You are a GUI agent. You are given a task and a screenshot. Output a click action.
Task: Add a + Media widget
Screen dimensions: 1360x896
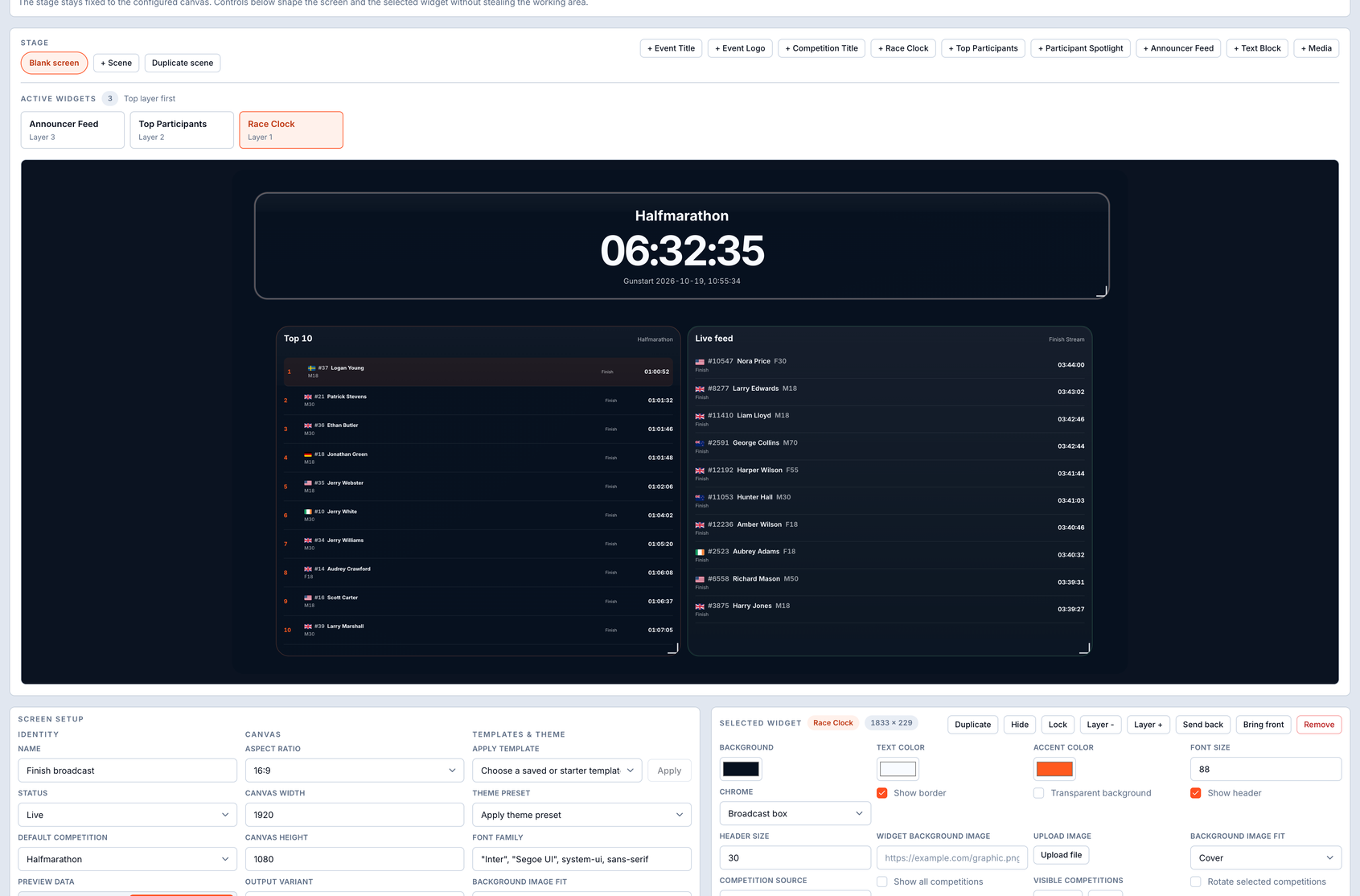(x=1317, y=48)
